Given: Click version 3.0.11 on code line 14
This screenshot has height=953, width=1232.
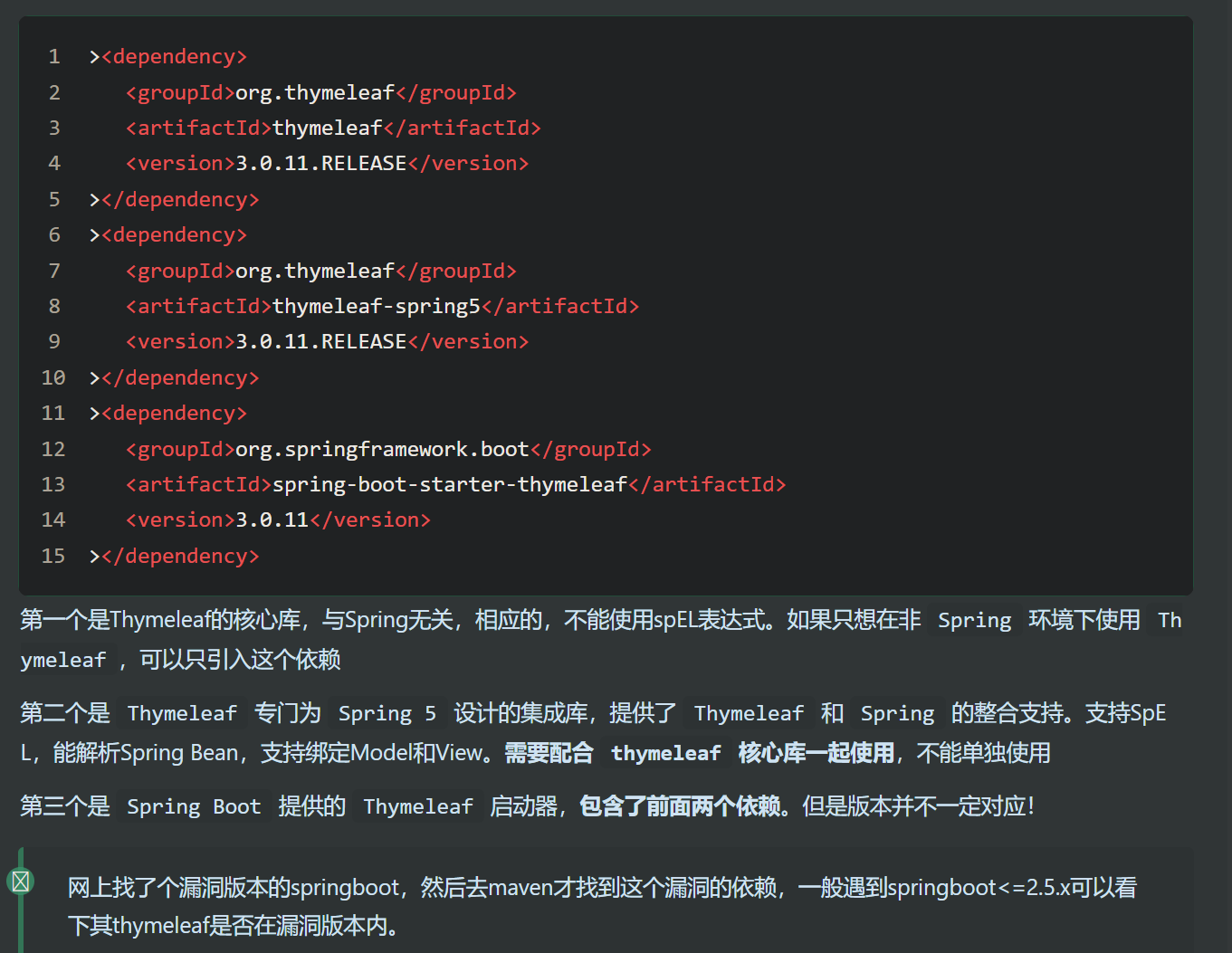Looking at the screenshot, I should (x=272, y=520).
